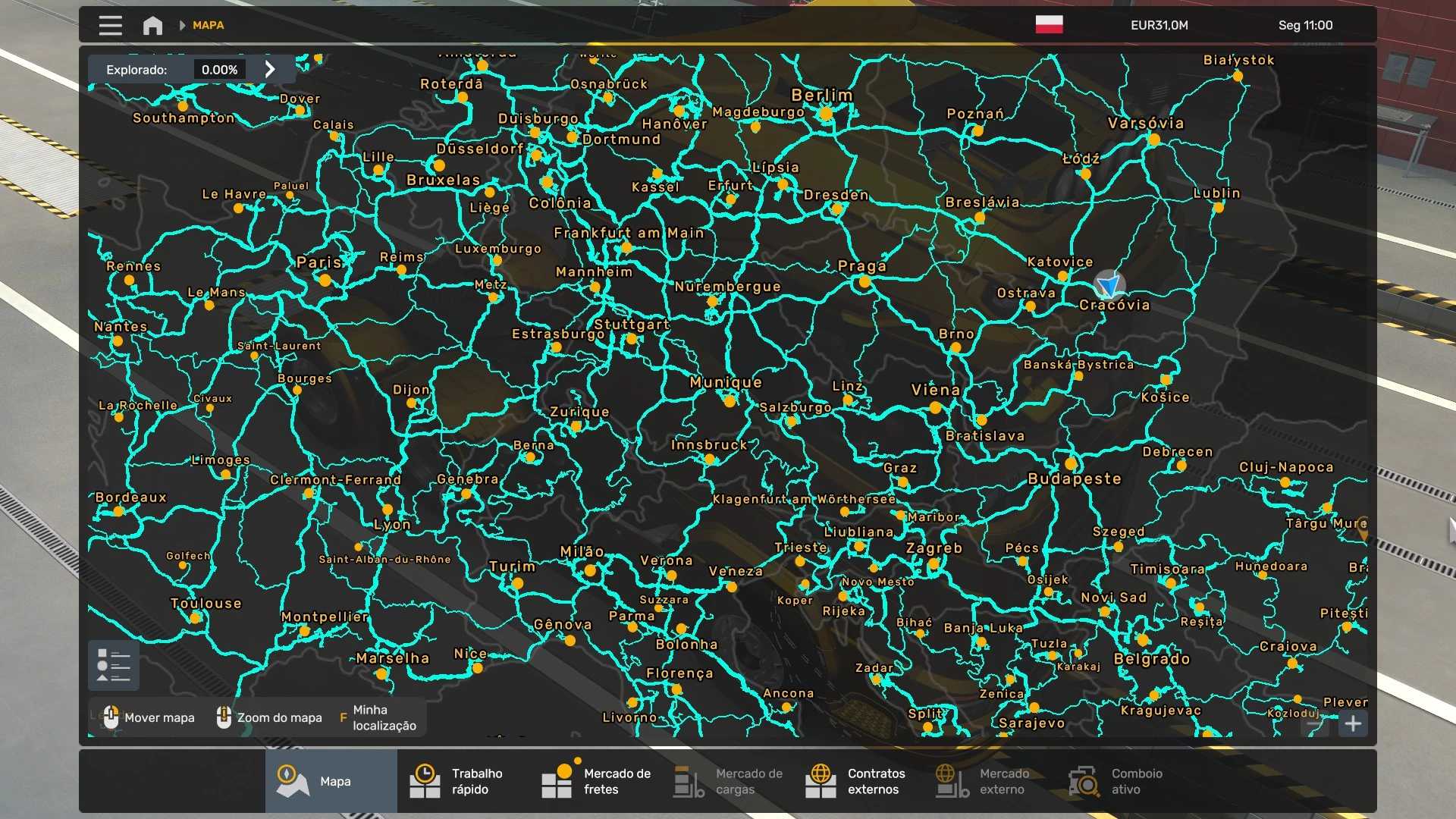The image size is (1456, 819).
Task: Click the current position arrow near Cracóvia
Action: 1109,285
